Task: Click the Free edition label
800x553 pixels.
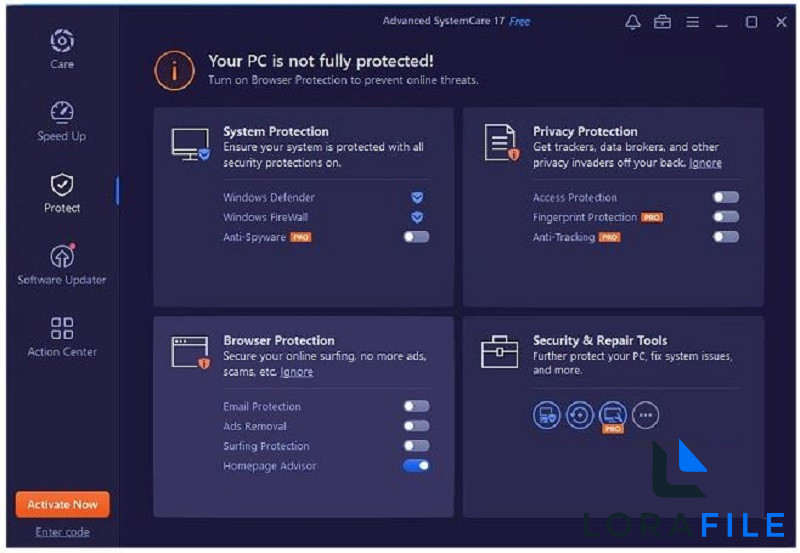Action: [x=519, y=21]
